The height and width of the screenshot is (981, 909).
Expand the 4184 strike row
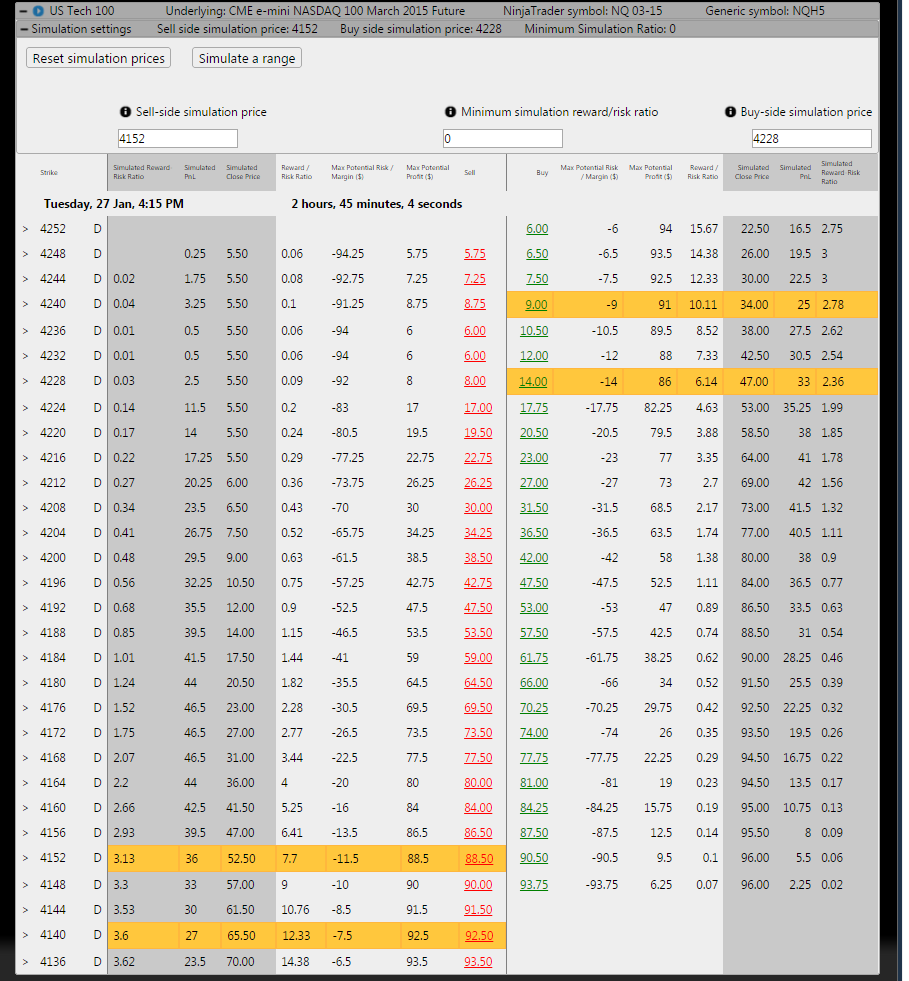pyautogui.click(x=26, y=658)
